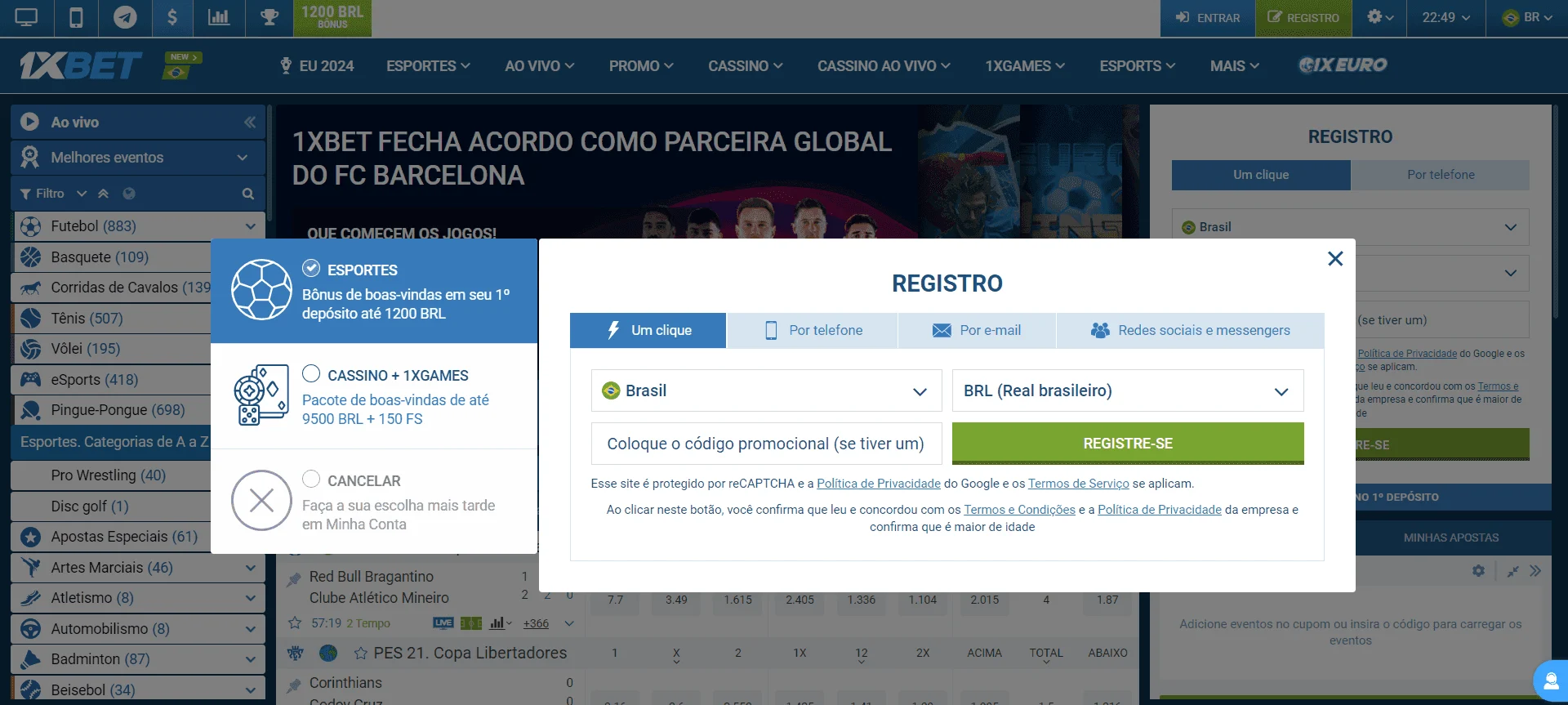Open the Brasil country dropdown in modal

point(766,390)
